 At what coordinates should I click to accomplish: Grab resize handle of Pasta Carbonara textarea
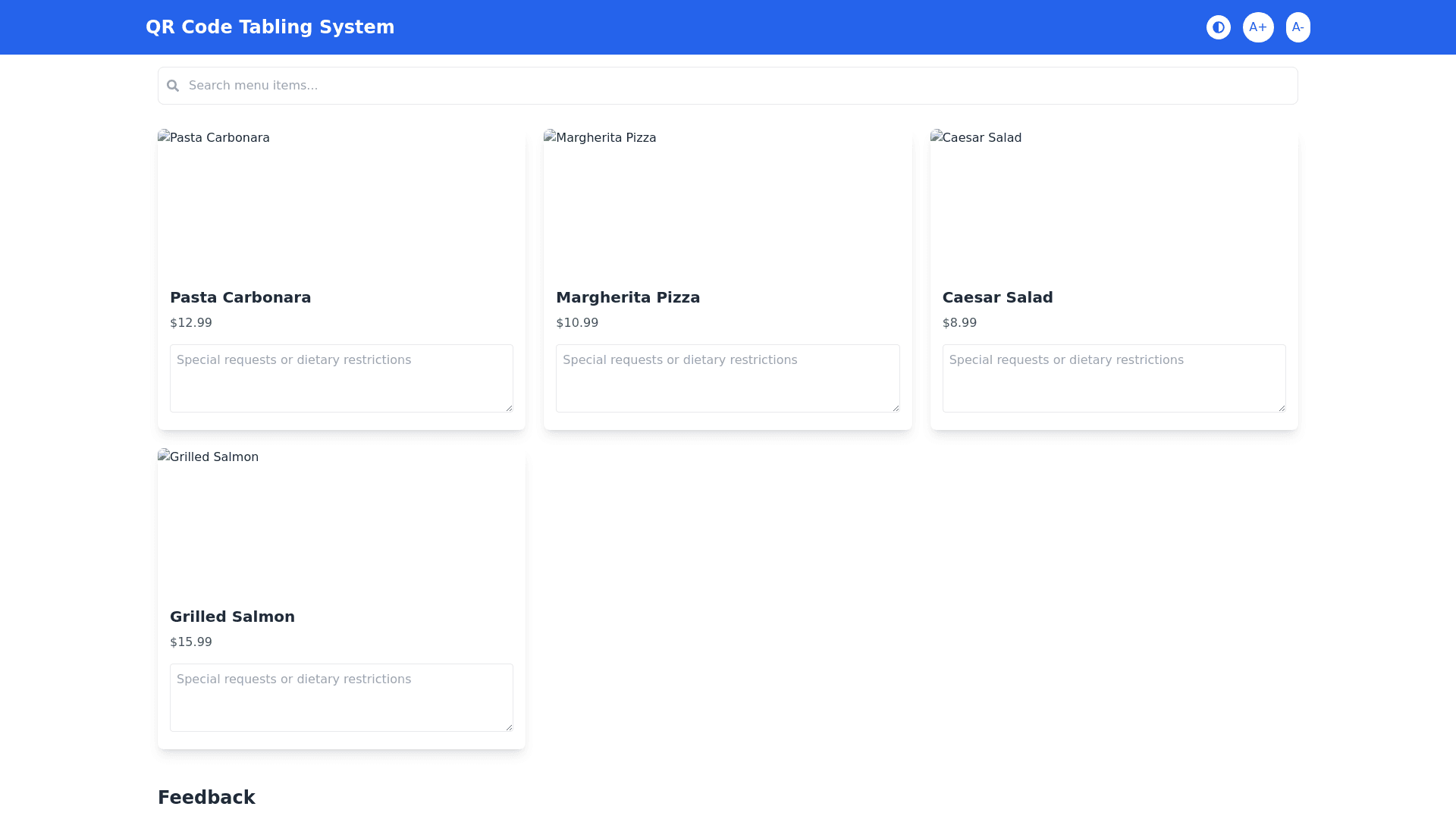click(x=509, y=408)
